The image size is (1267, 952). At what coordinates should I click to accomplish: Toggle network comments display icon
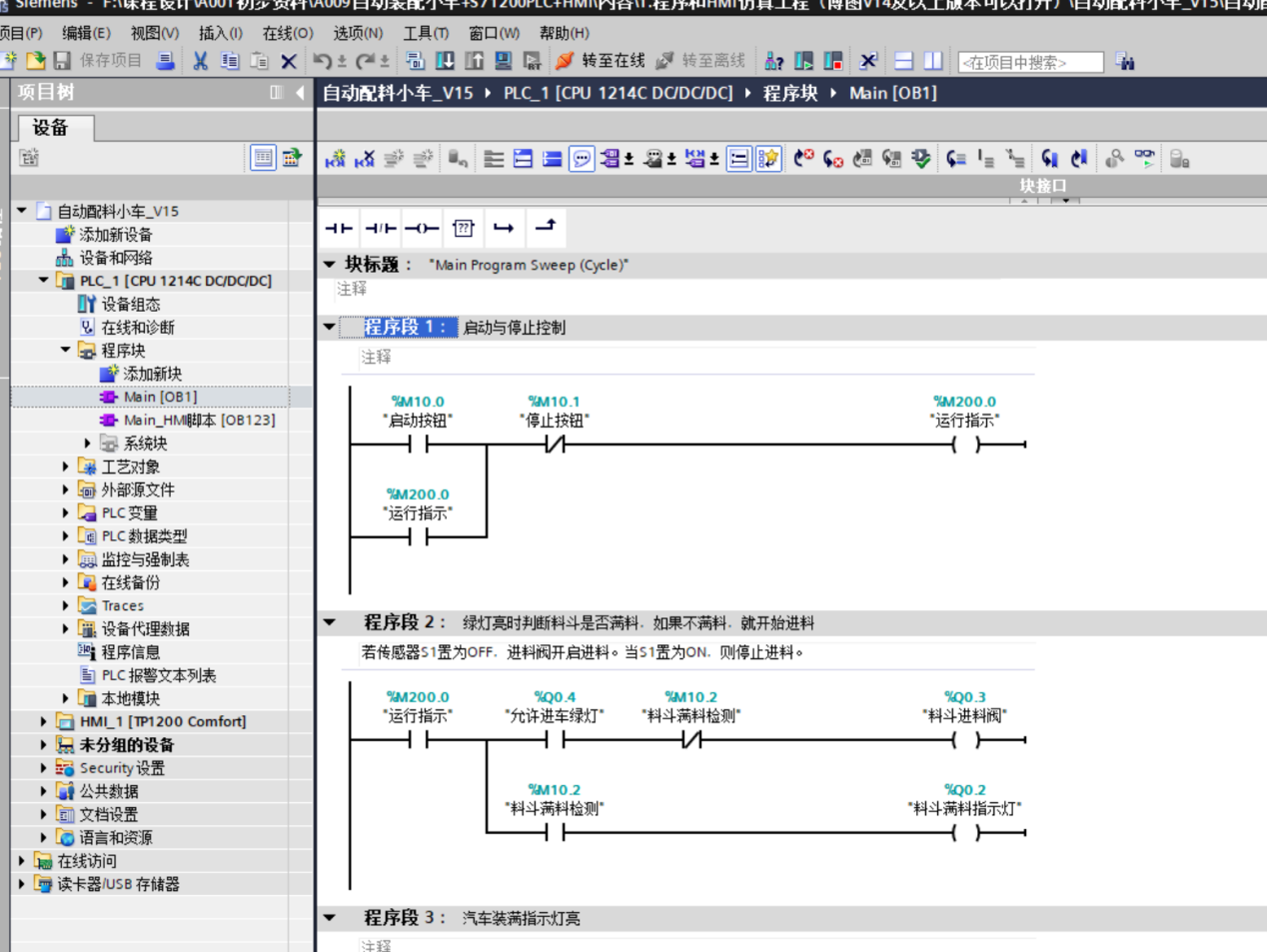pos(738,158)
